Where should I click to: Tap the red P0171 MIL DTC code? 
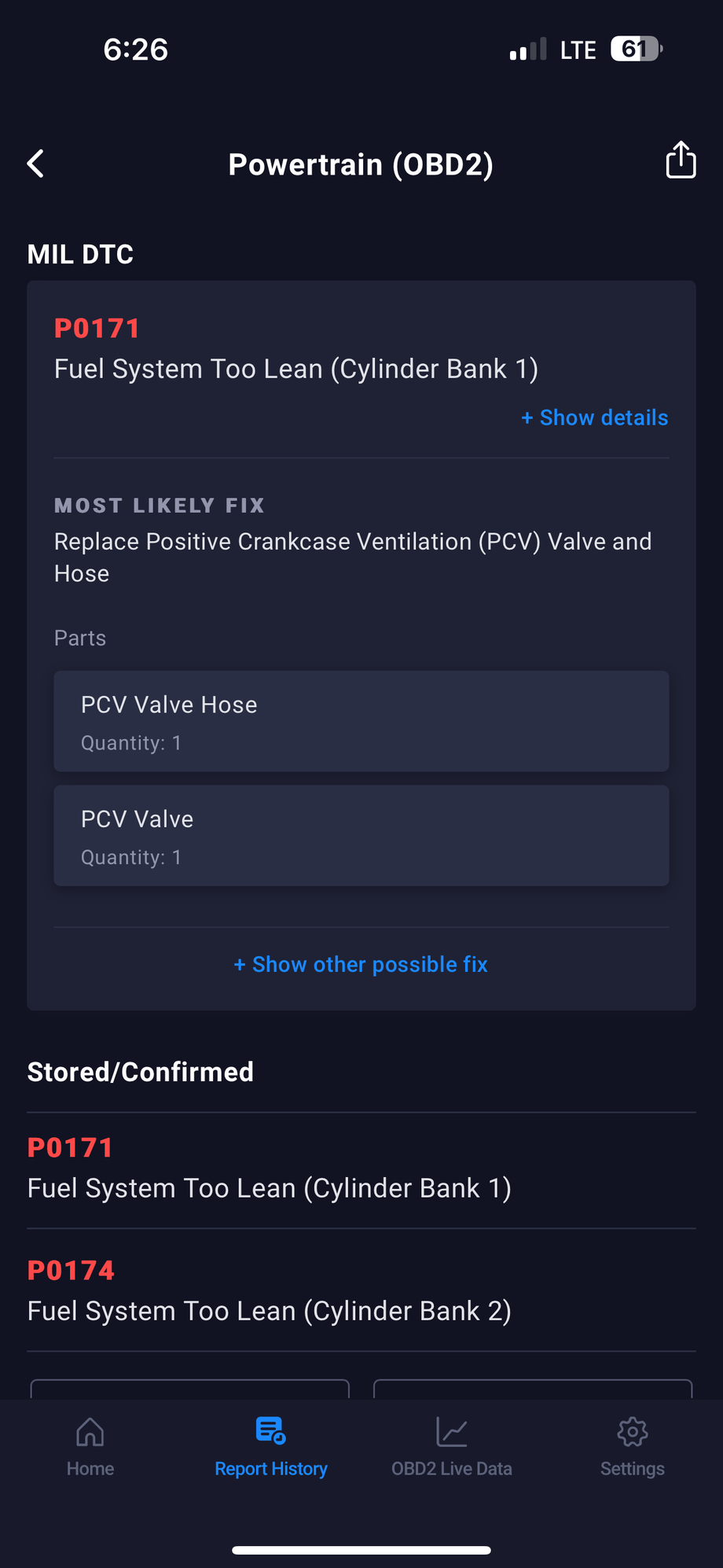pos(97,329)
